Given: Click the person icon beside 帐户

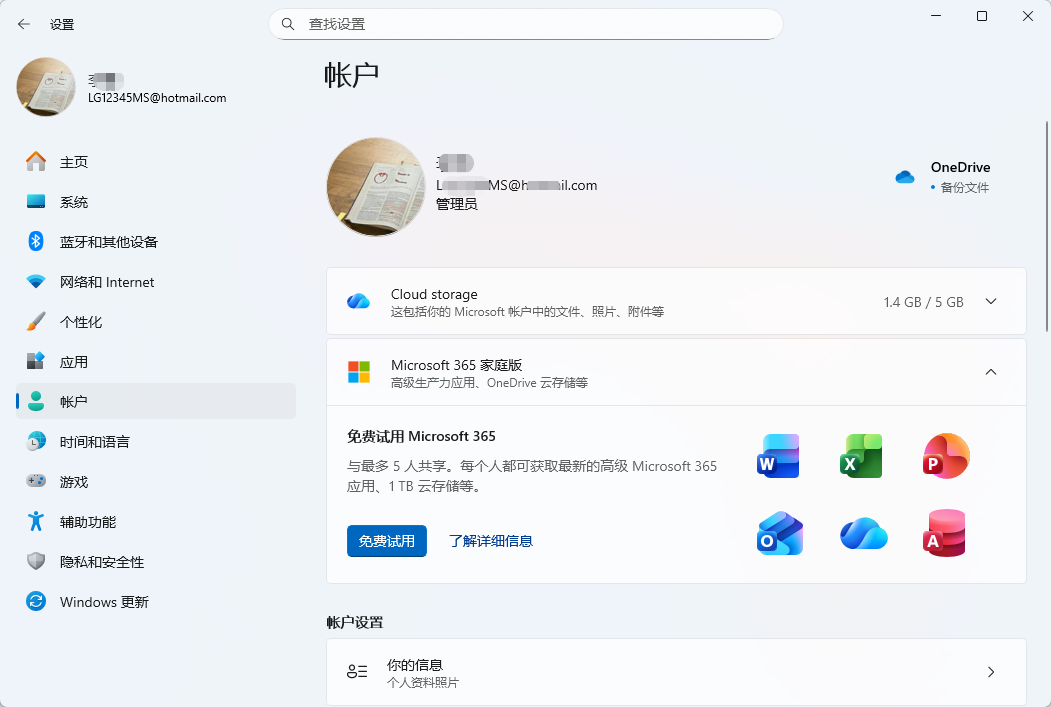Looking at the screenshot, I should point(36,401).
